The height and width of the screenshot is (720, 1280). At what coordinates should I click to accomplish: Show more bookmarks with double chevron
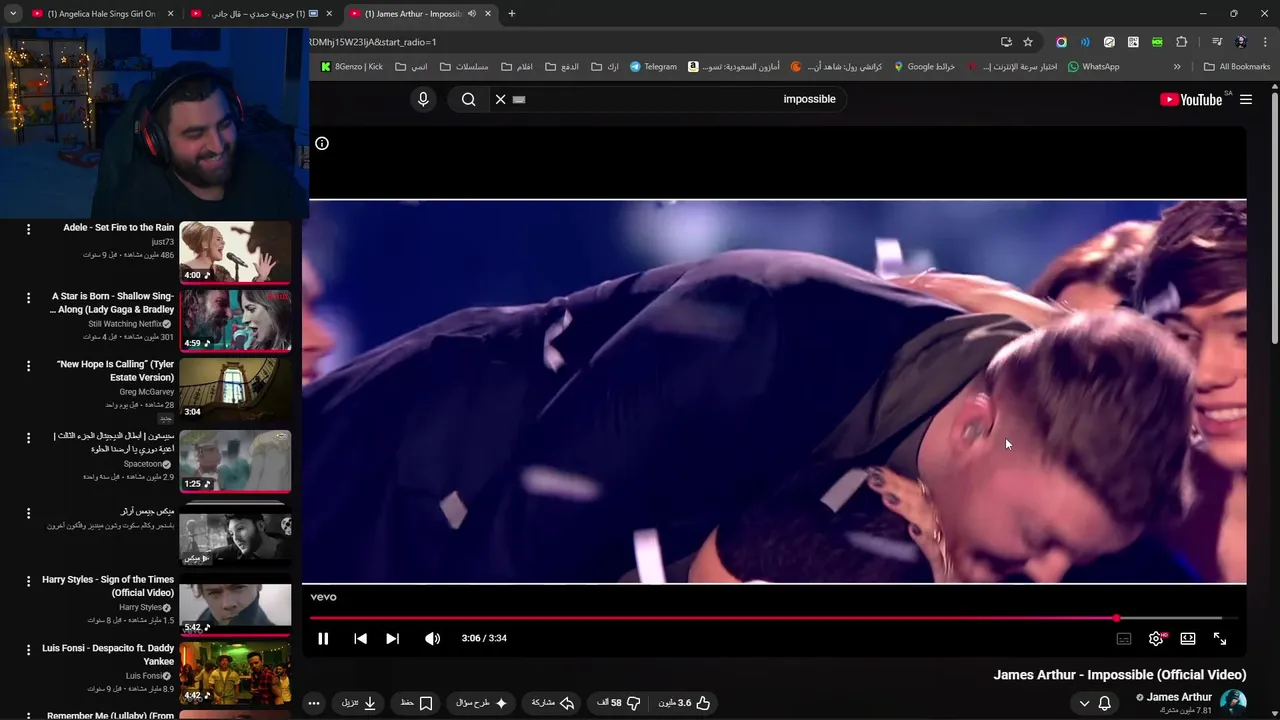coord(1177,67)
